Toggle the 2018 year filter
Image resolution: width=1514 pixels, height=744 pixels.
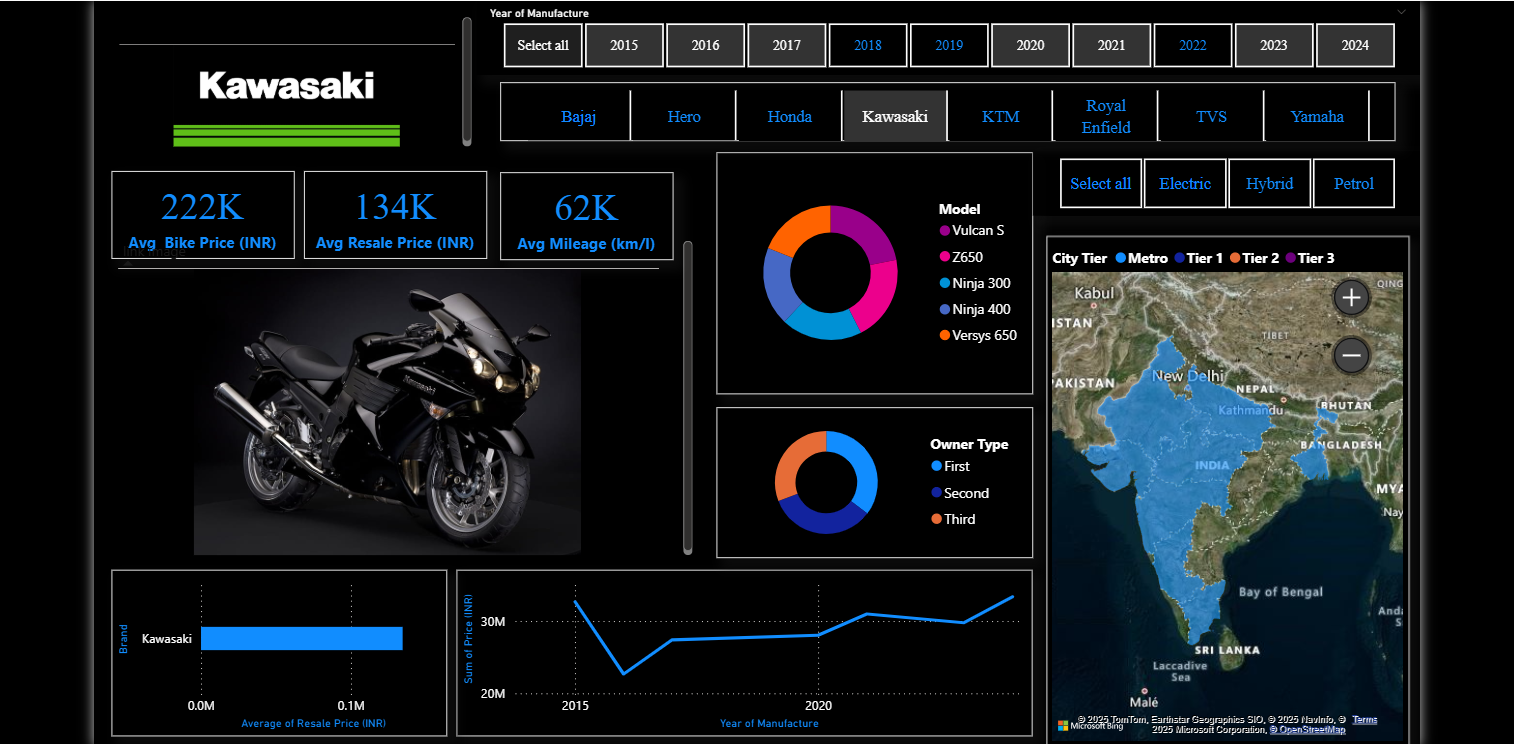[x=868, y=45]
